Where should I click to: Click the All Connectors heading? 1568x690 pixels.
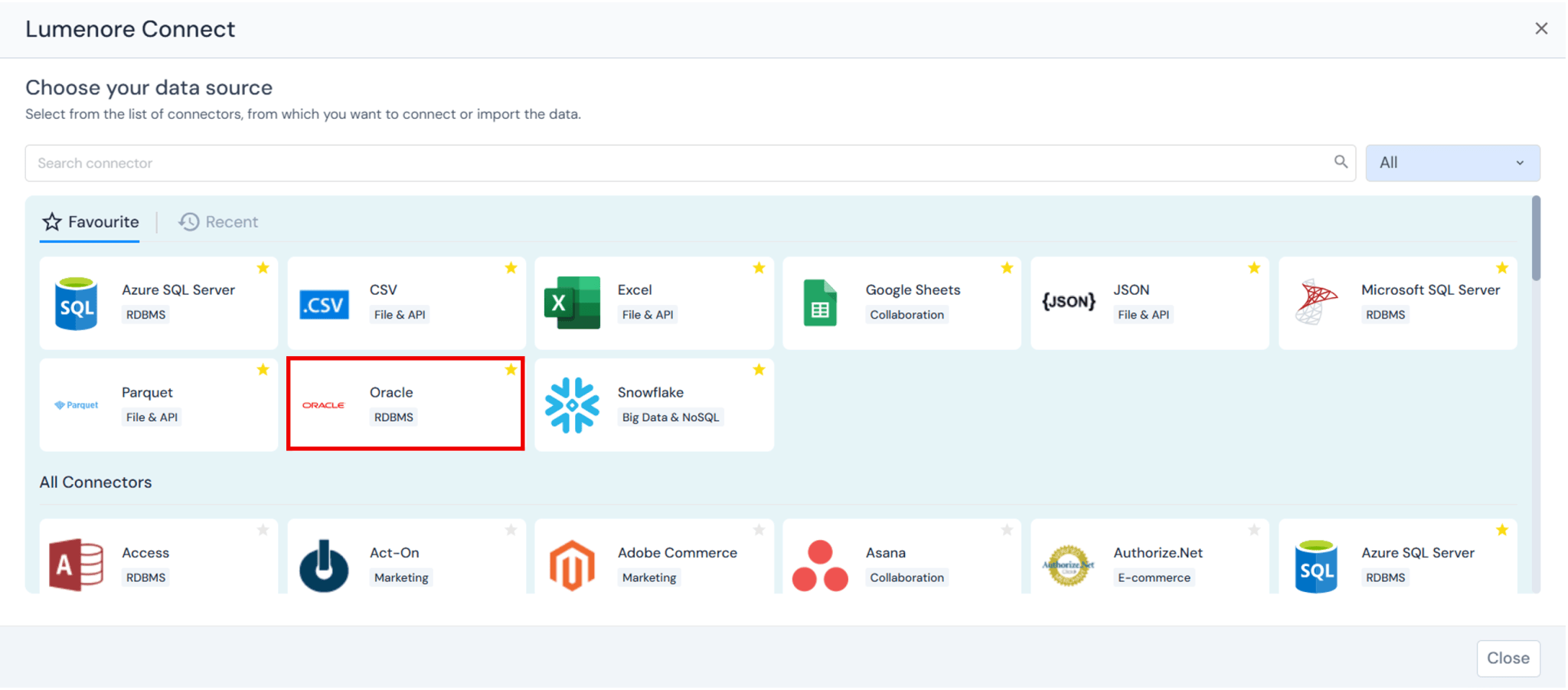point(96,482)
